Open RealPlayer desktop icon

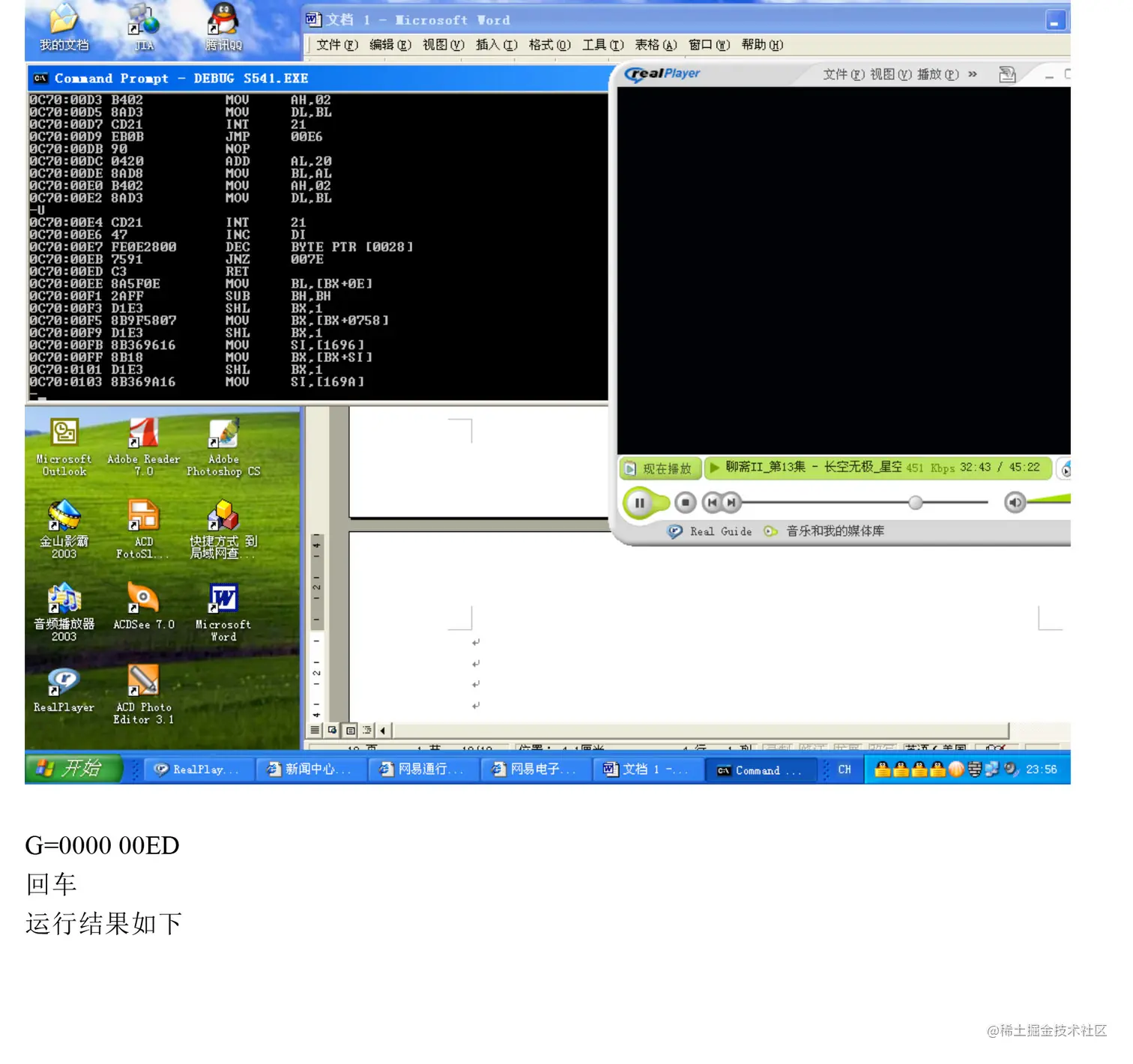tap(64, 689)
